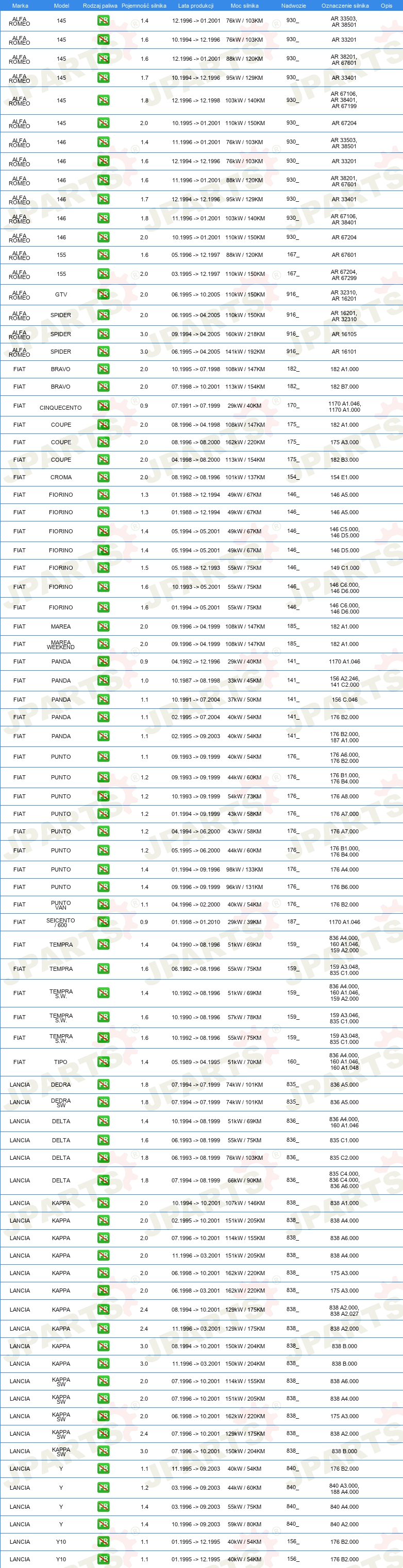Click the fuel icon in the Fiat Punto Van row

coord(103,904)
